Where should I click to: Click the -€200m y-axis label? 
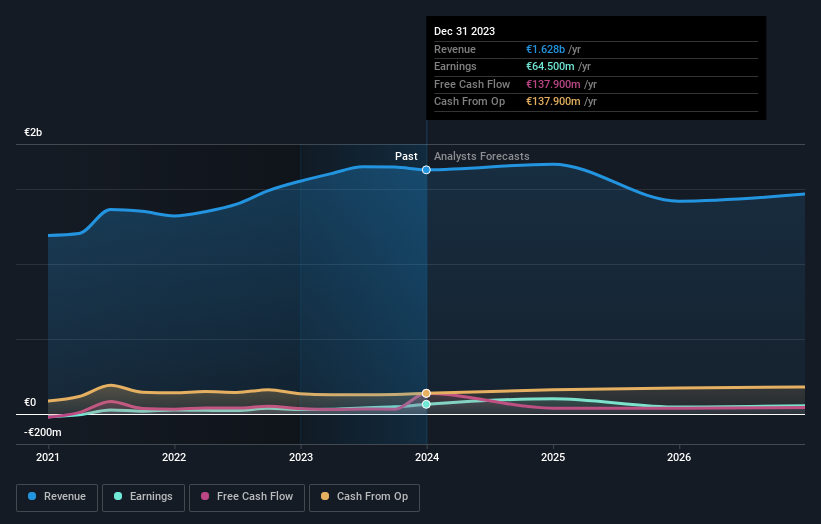pyautogui.click(x=42, y=432)
